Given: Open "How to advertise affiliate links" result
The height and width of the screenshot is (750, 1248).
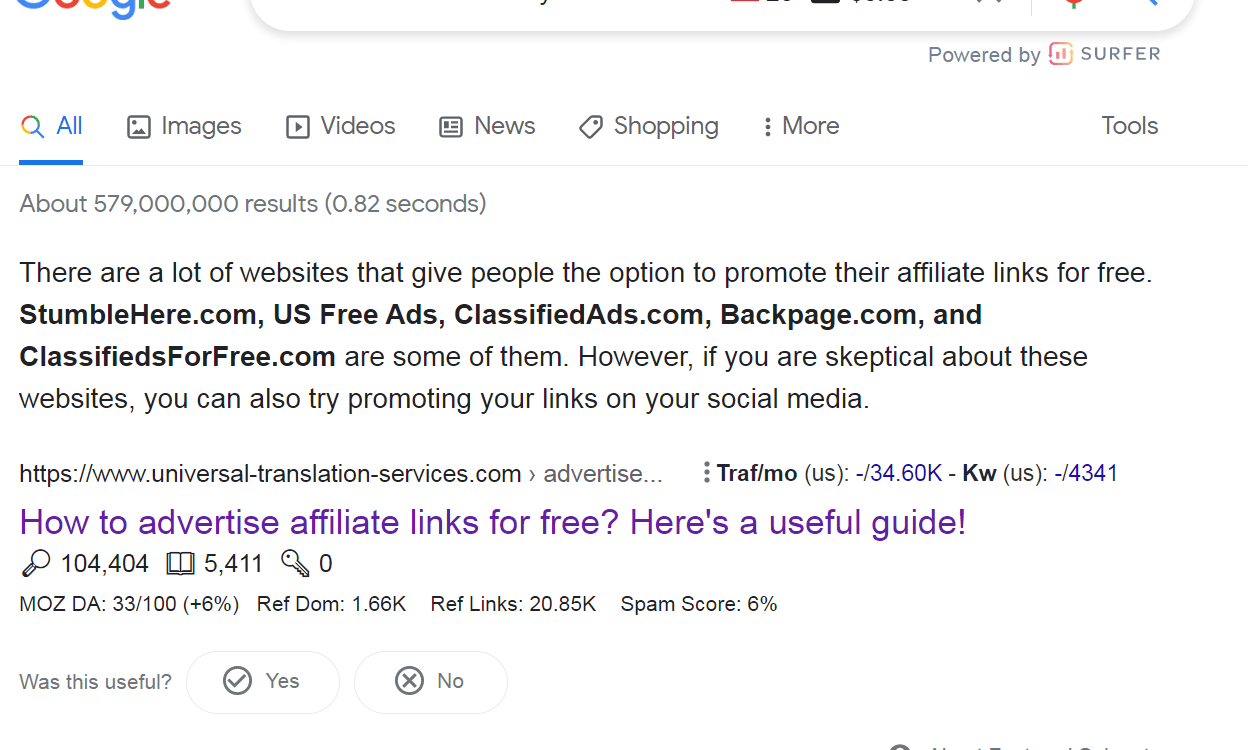Looking at the screenshot, I should coord(493,522).
